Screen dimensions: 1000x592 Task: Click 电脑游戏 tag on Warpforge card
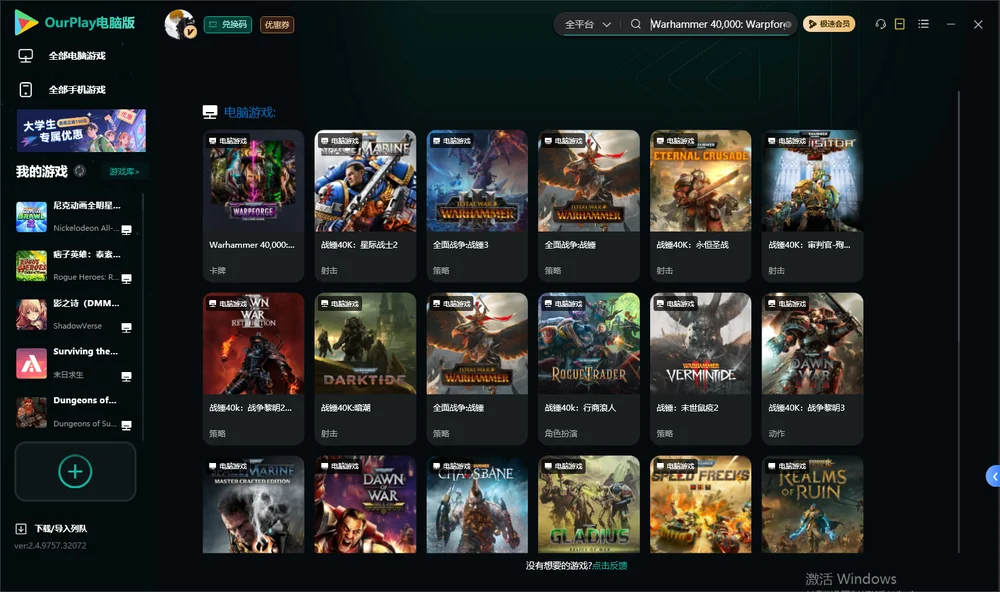(228, 140)
